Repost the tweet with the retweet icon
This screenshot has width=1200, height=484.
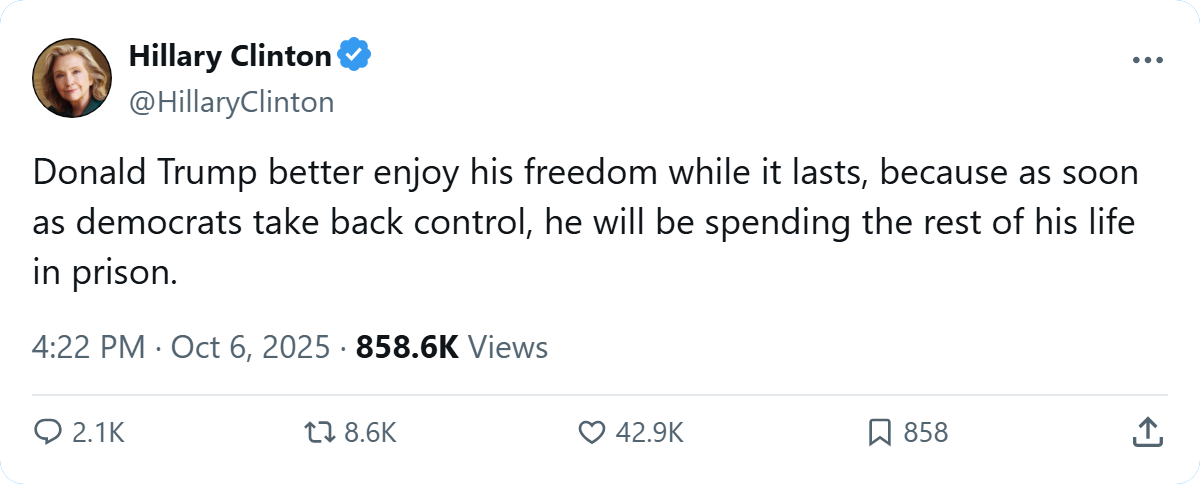(318, 432)
